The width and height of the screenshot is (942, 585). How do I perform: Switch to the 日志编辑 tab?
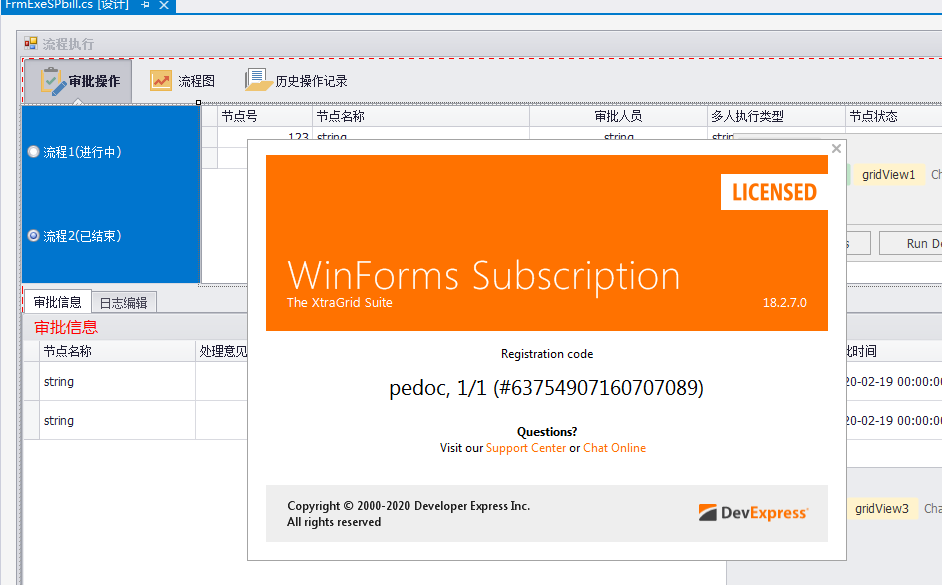123,302
